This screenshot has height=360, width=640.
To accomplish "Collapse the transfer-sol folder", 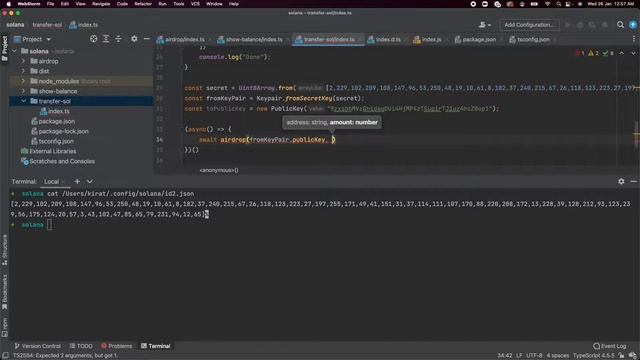I will click(x=23, y=101).
